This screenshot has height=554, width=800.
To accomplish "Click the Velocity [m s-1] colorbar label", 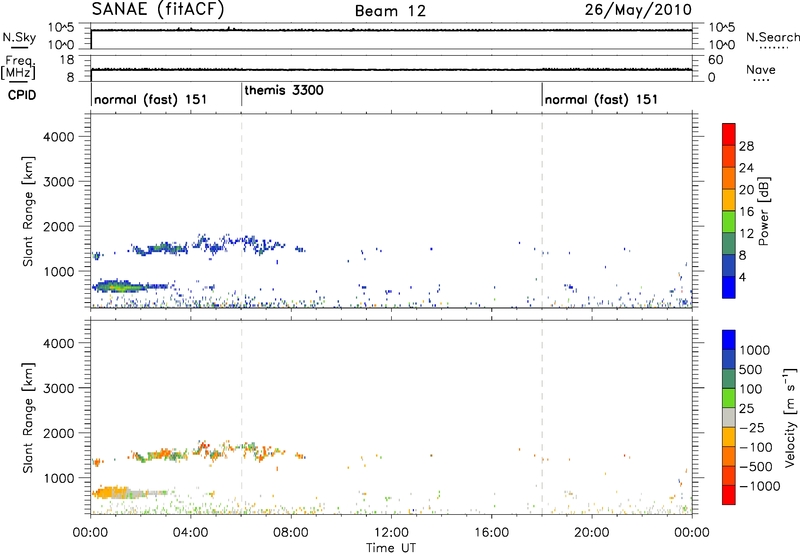I will (790, 417).
